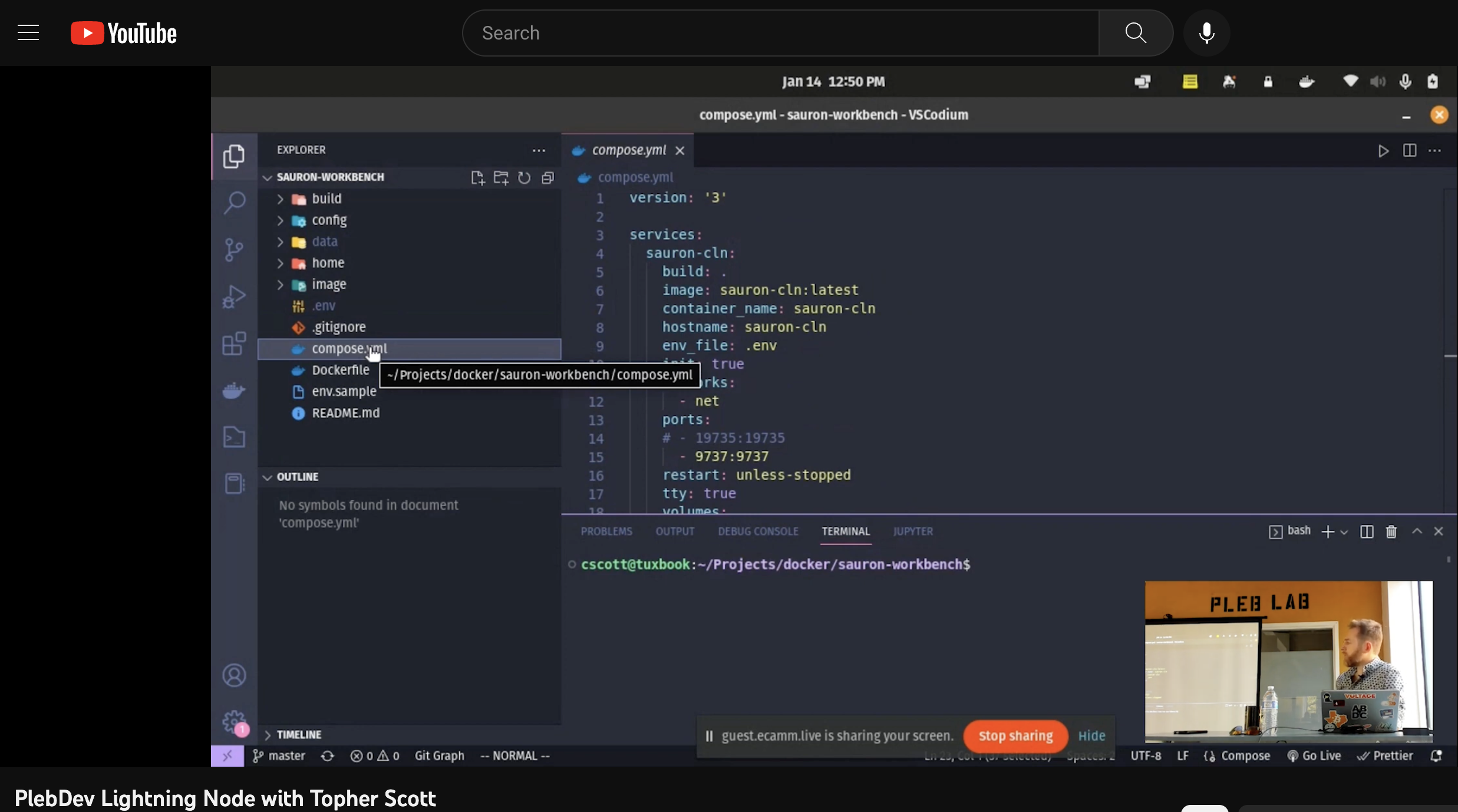Image resolution: width=1458 pixels, height=812 pixels.
Task: Open the Source Control view
Action: 234,250
